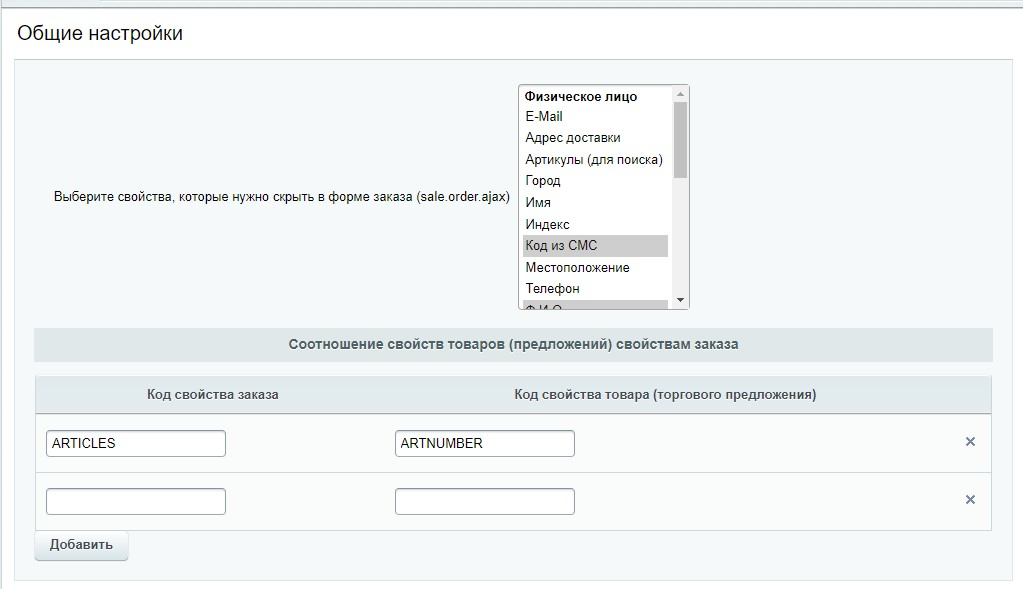Select 'Адрес доставки' in the list
Viewport: 1023px width, 589px height.
573,138
